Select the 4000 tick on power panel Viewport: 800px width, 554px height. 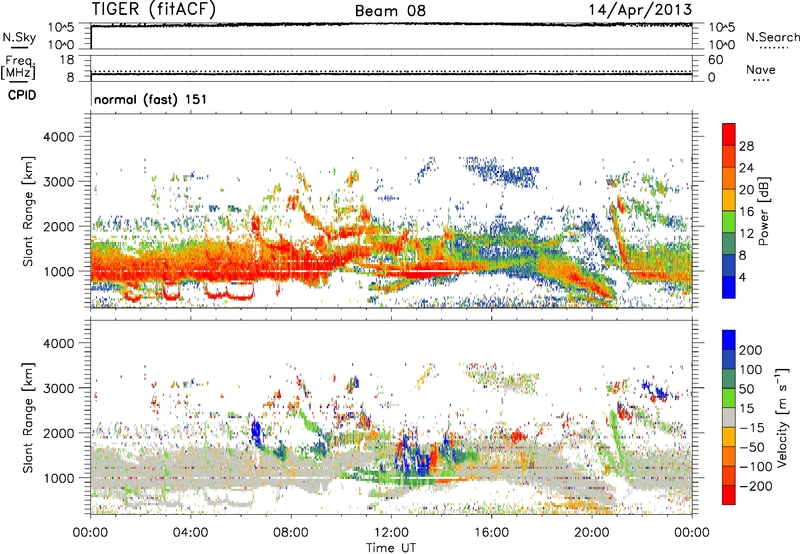click(x=58, y=137)
